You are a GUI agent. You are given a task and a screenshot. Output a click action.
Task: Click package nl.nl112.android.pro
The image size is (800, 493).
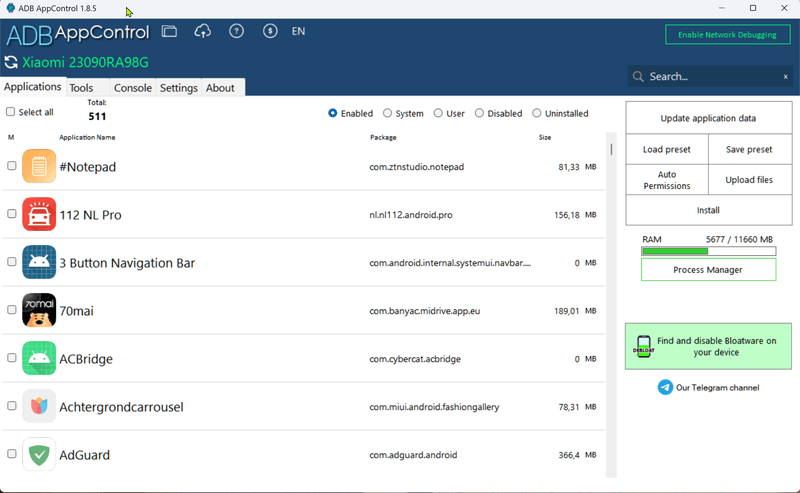click(x=411, y=215)
